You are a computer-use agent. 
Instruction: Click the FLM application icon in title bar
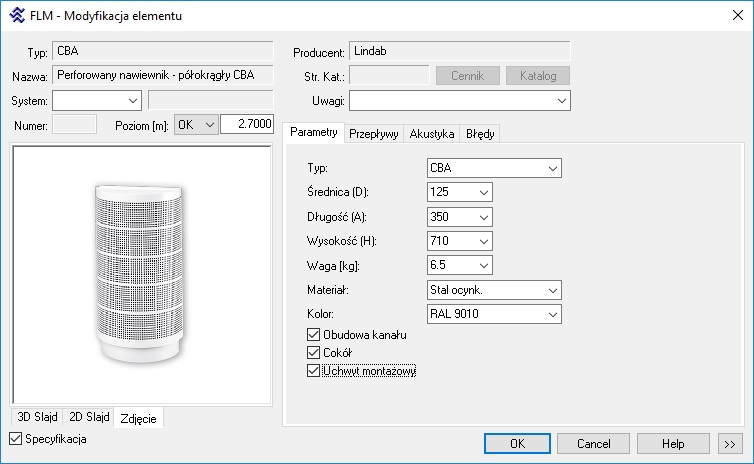(x=16, y=16)
